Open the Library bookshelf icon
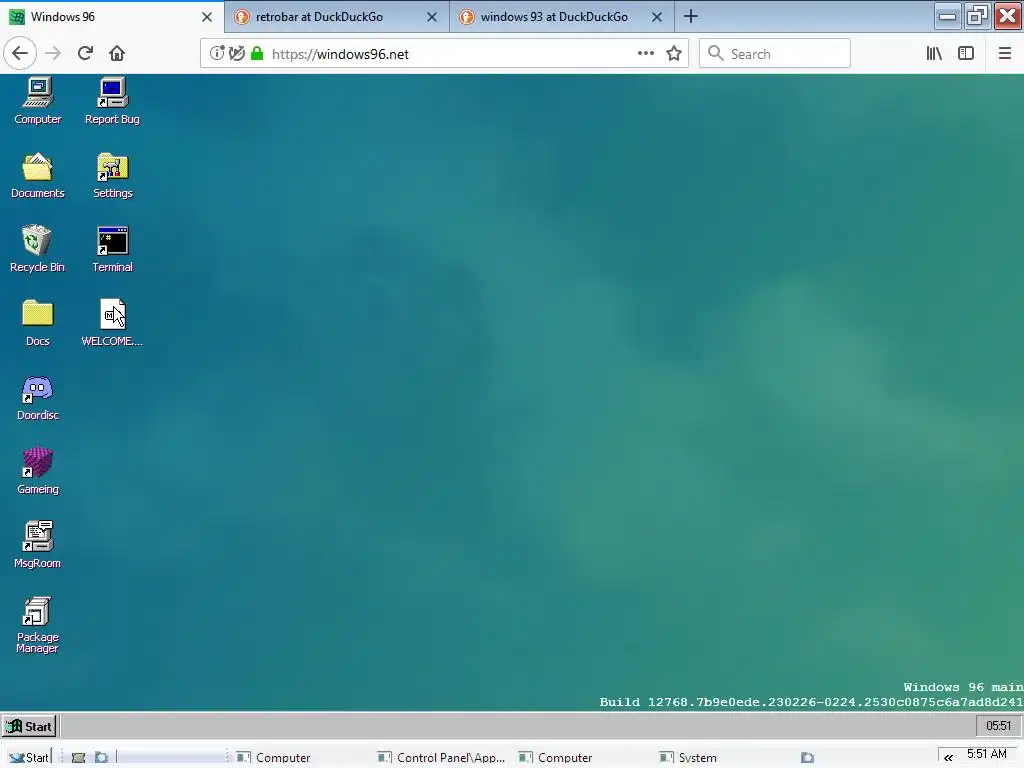1024x768 pixels. 934,53
